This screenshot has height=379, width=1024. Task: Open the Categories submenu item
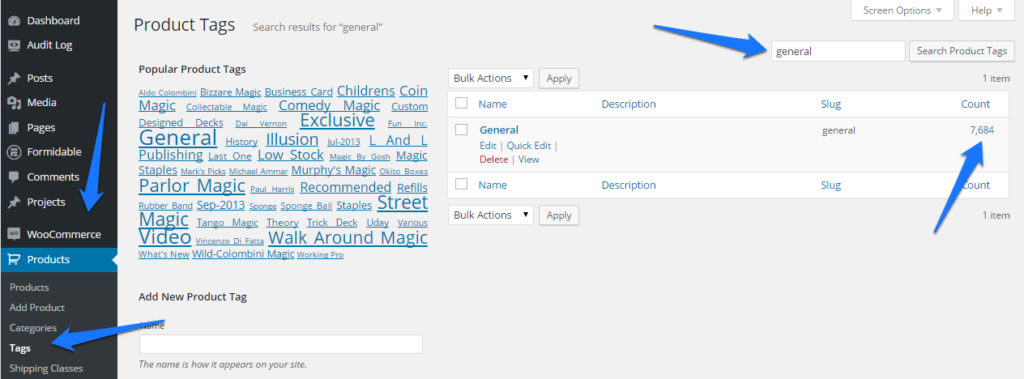tap(33, 328)
